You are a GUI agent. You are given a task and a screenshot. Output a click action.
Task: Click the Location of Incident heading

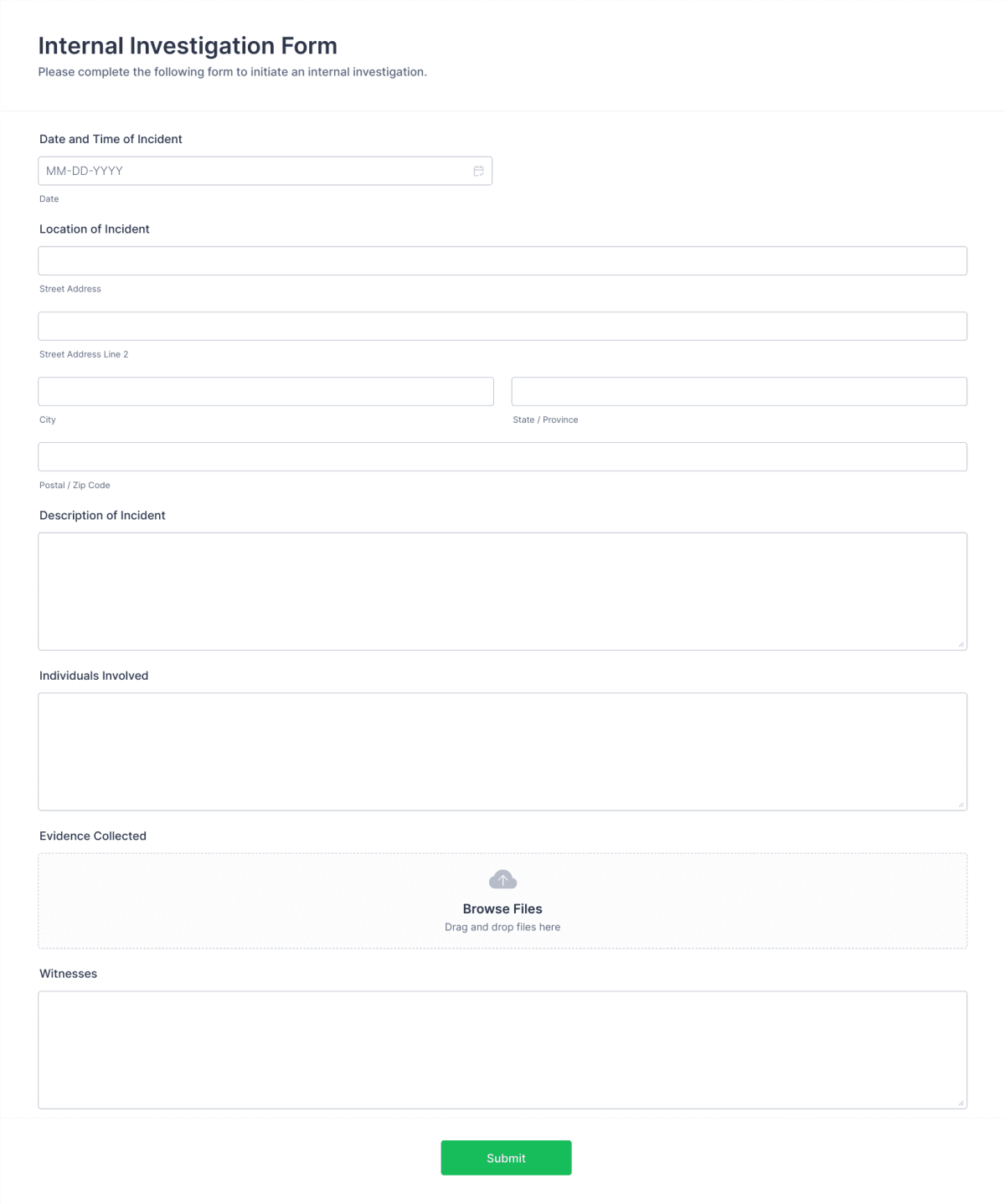click(x=94, y=229)
